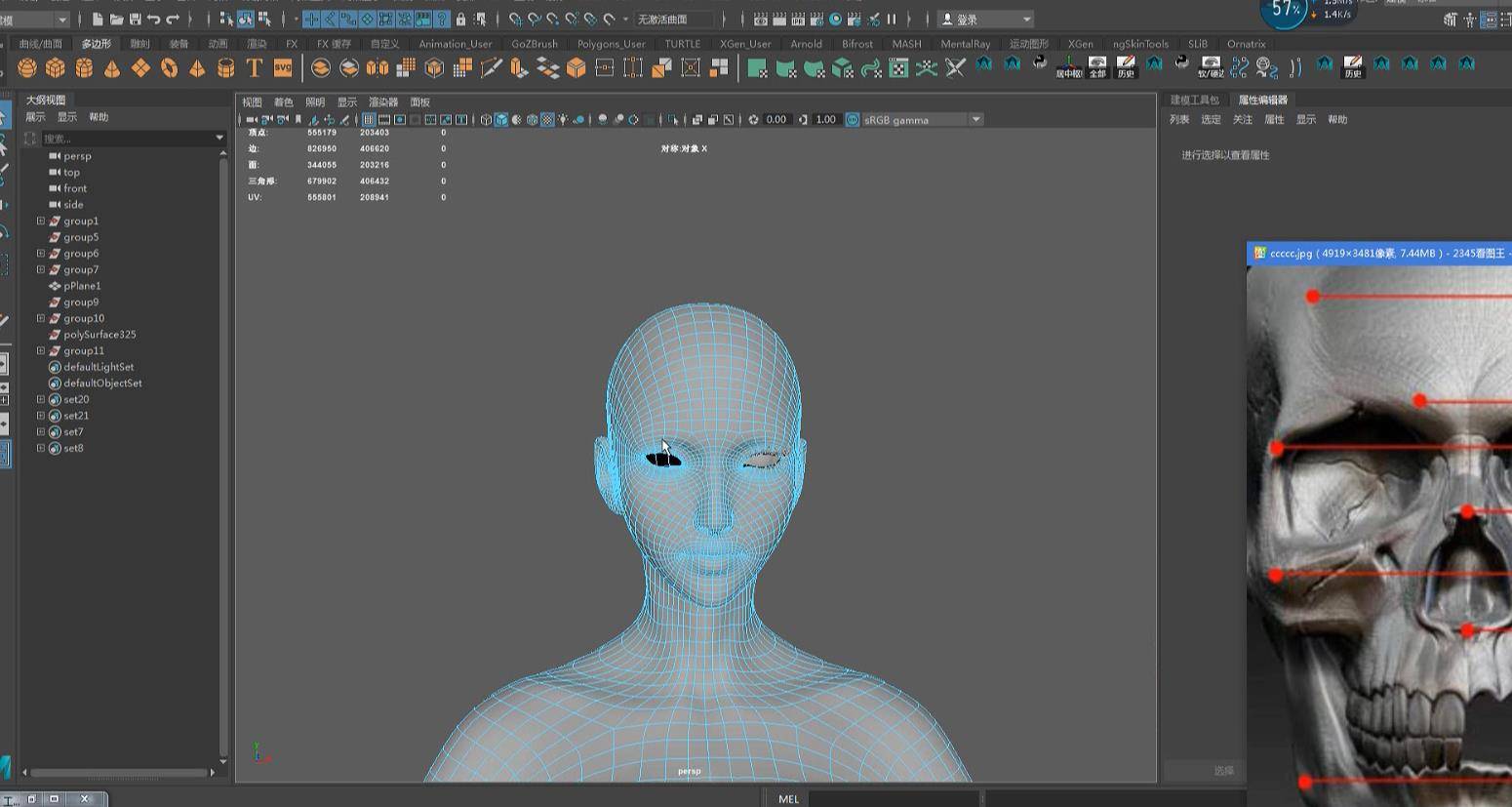
Task: Open the 视图 viewport menu
Action: pyautogui.click(x=252, y=101)
